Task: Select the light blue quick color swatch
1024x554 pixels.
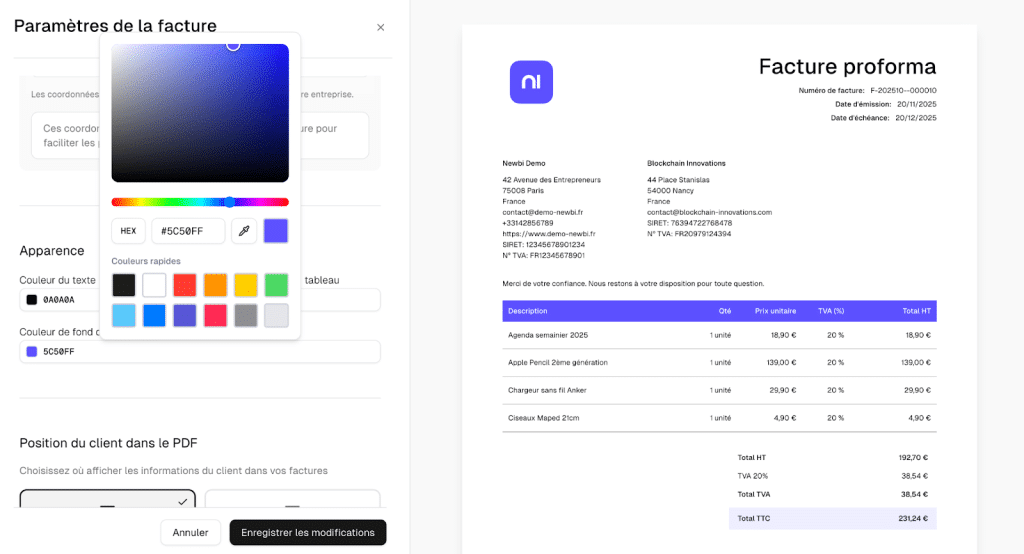Action: click(124, 316)
